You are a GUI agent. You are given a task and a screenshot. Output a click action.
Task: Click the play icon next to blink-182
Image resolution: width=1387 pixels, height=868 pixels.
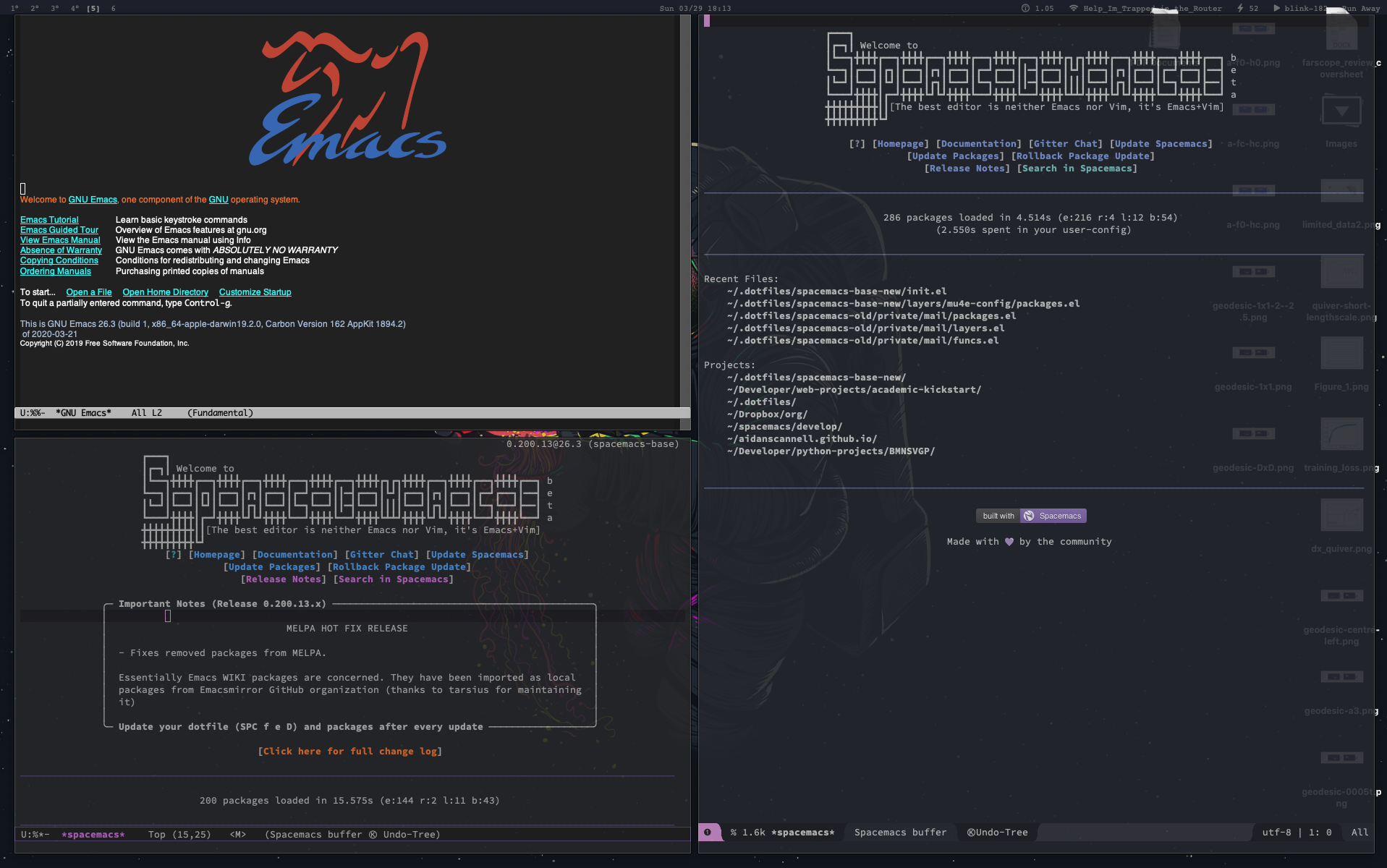pos(1276,9)
